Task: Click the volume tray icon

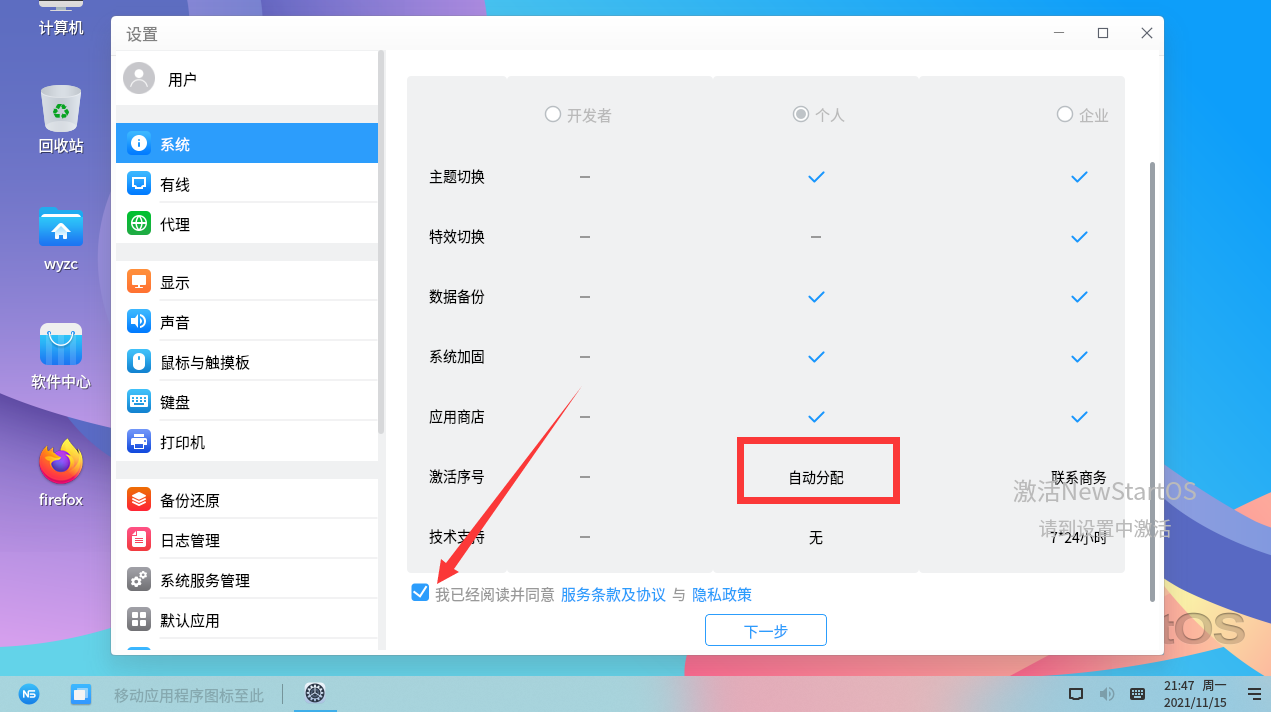Action: pos(1107,694)
